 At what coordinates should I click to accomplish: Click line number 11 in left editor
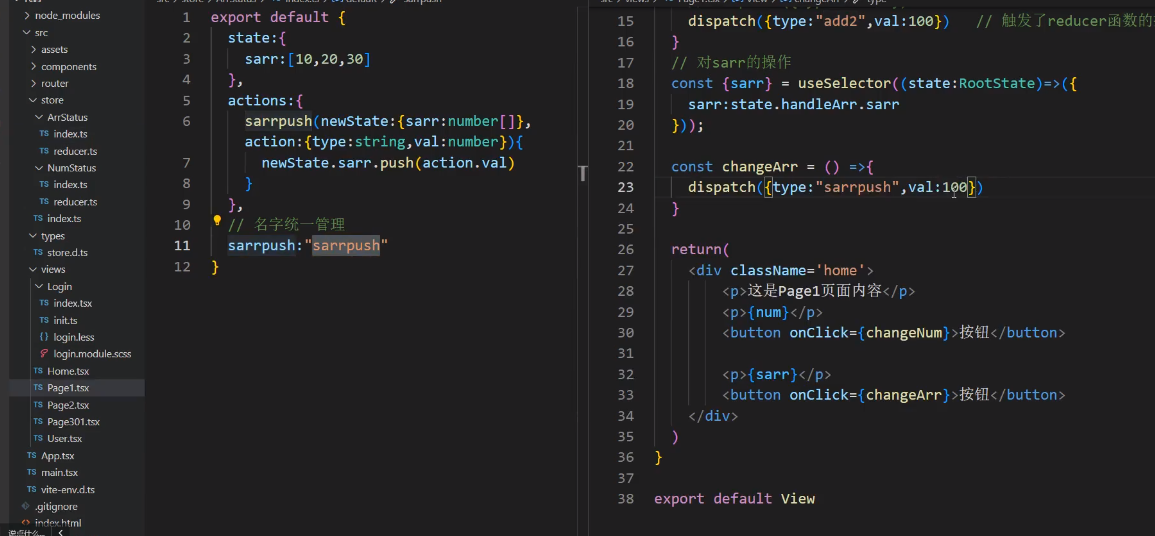click(x=182, y=246)
